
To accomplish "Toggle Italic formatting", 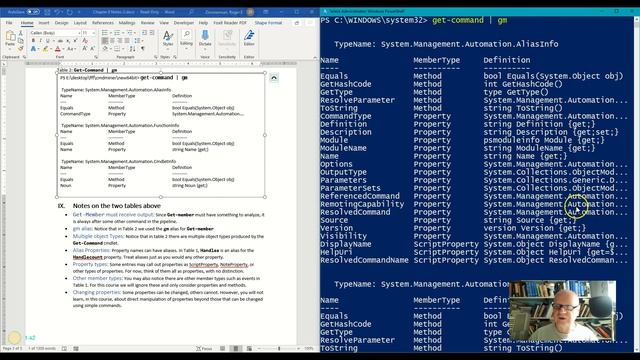I will 40,41.
